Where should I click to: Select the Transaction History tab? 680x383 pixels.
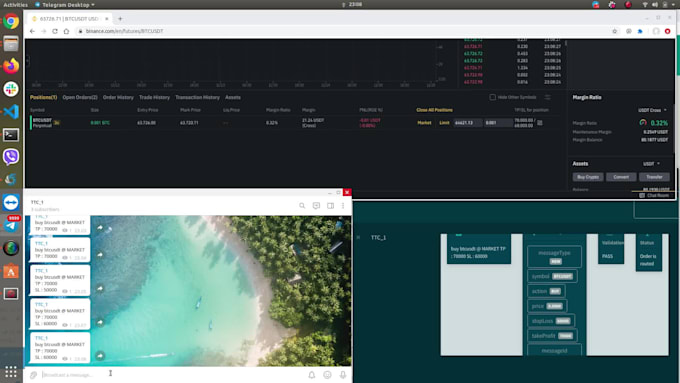pyautogui.click(x=197, y=98)
